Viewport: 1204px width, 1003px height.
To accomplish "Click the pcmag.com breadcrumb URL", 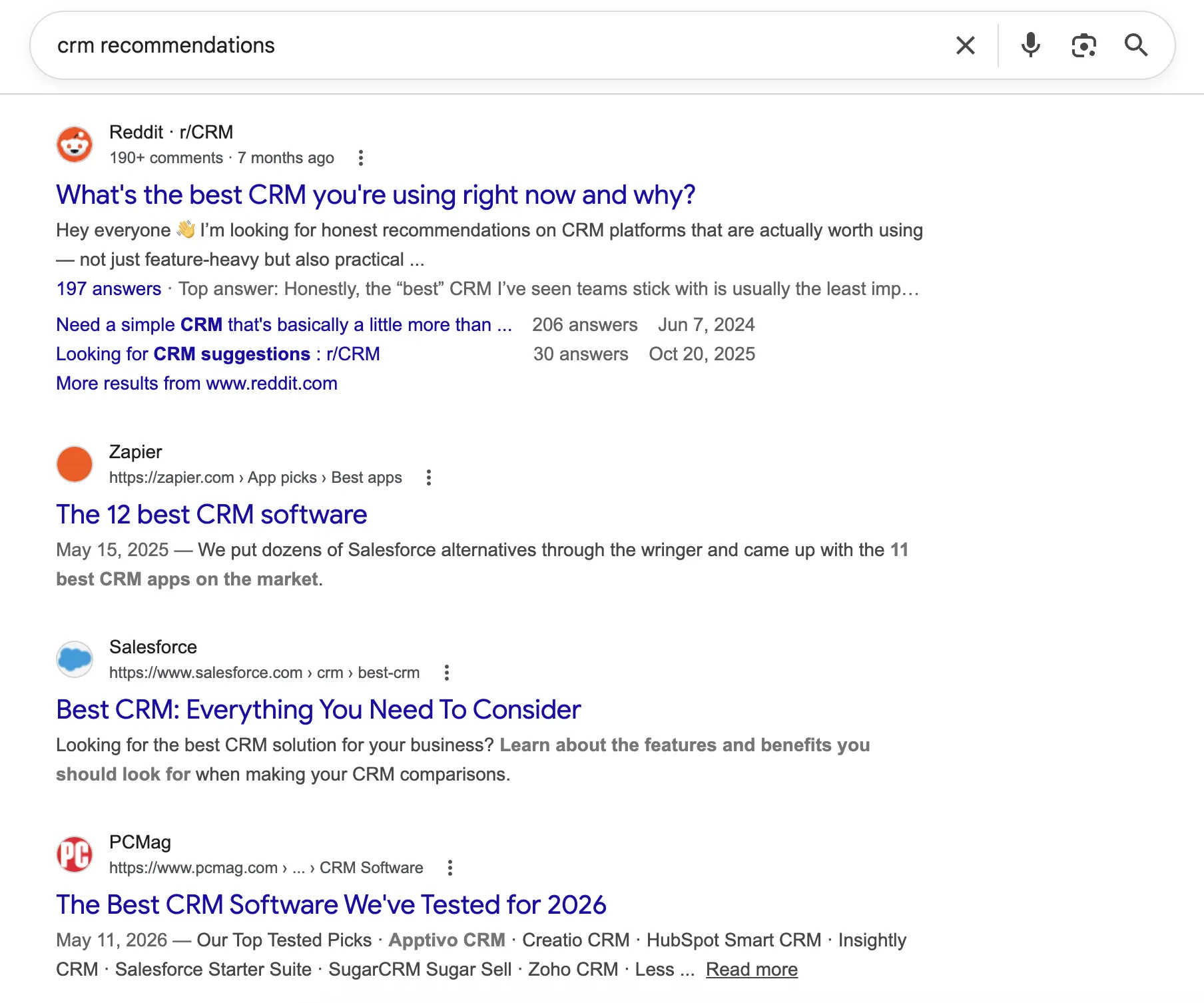I will [266, 868].
